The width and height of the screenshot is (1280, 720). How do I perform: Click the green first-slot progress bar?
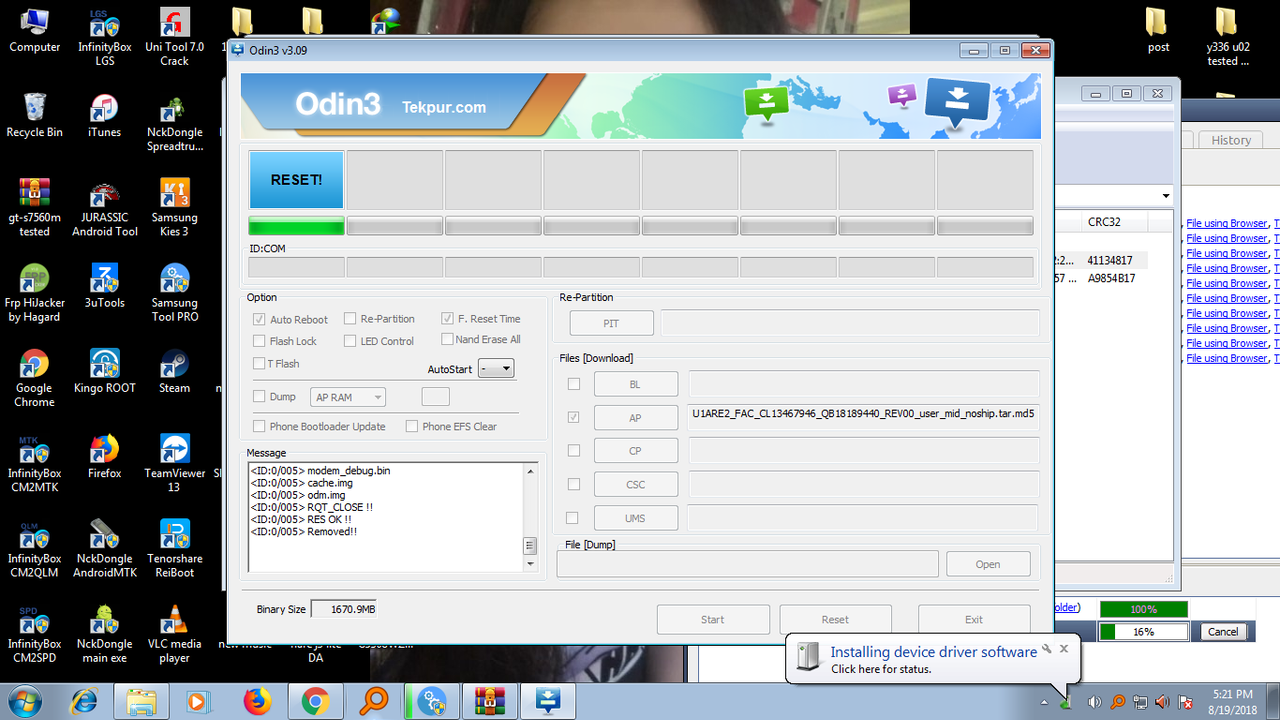tap(296, 226)
